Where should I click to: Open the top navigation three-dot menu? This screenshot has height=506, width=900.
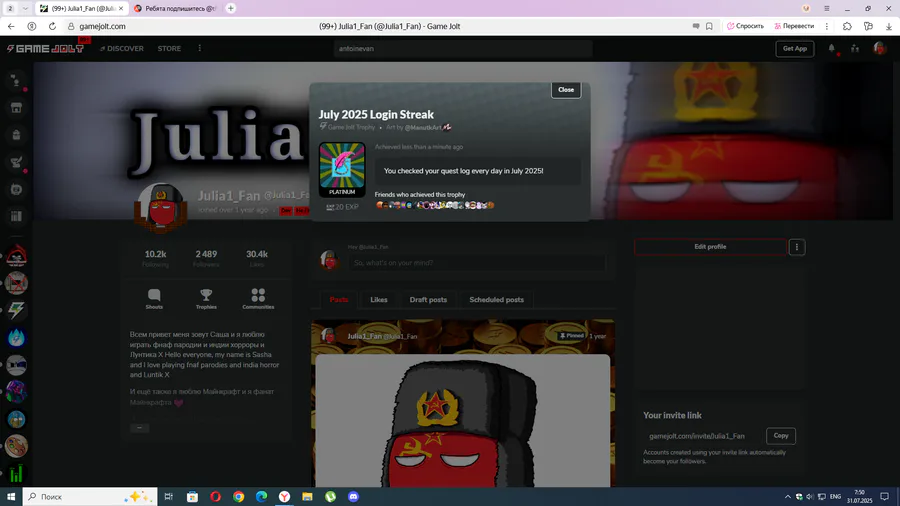[x=200, y=49]
